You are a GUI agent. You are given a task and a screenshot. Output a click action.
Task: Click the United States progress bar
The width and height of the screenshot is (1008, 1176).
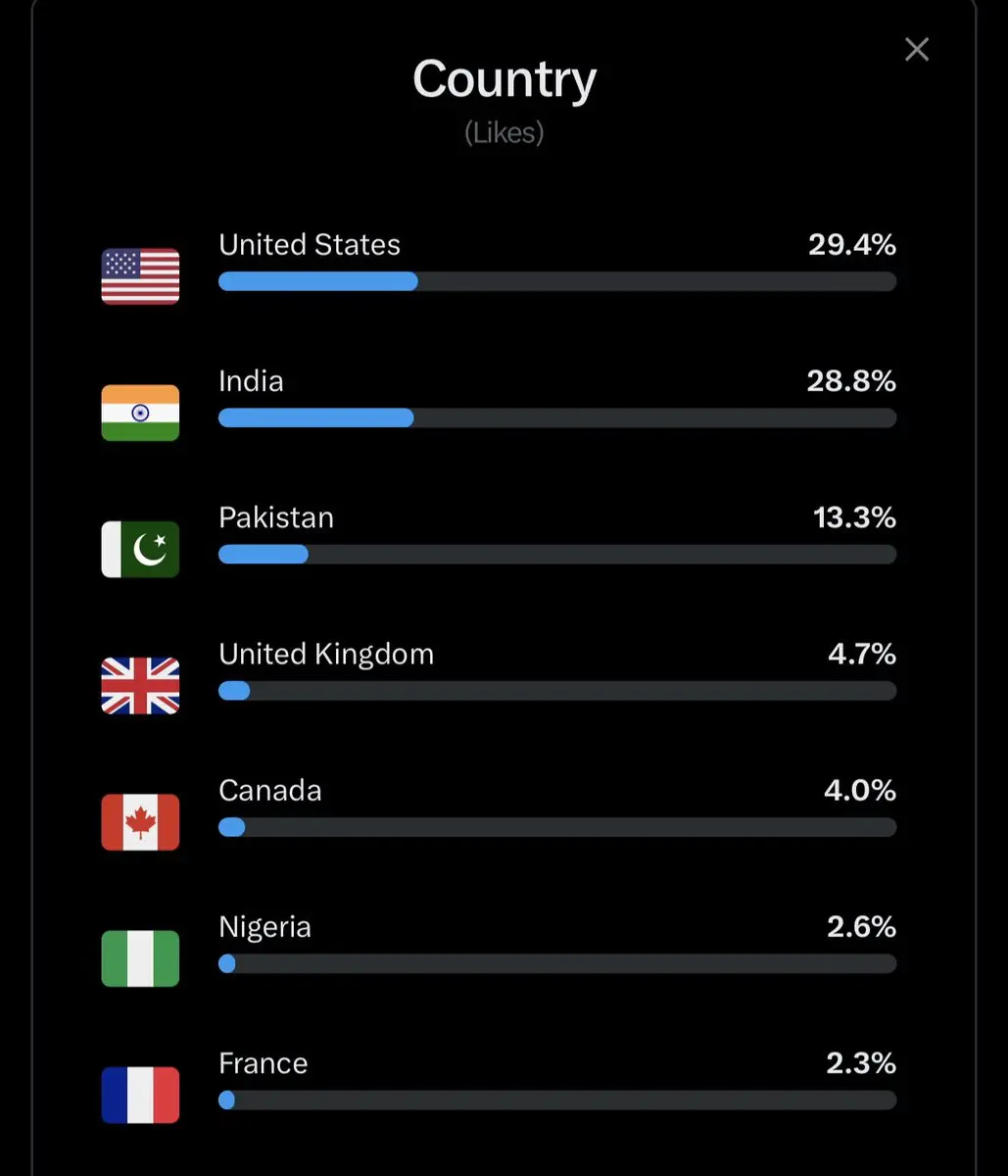[x=557, y=281]
